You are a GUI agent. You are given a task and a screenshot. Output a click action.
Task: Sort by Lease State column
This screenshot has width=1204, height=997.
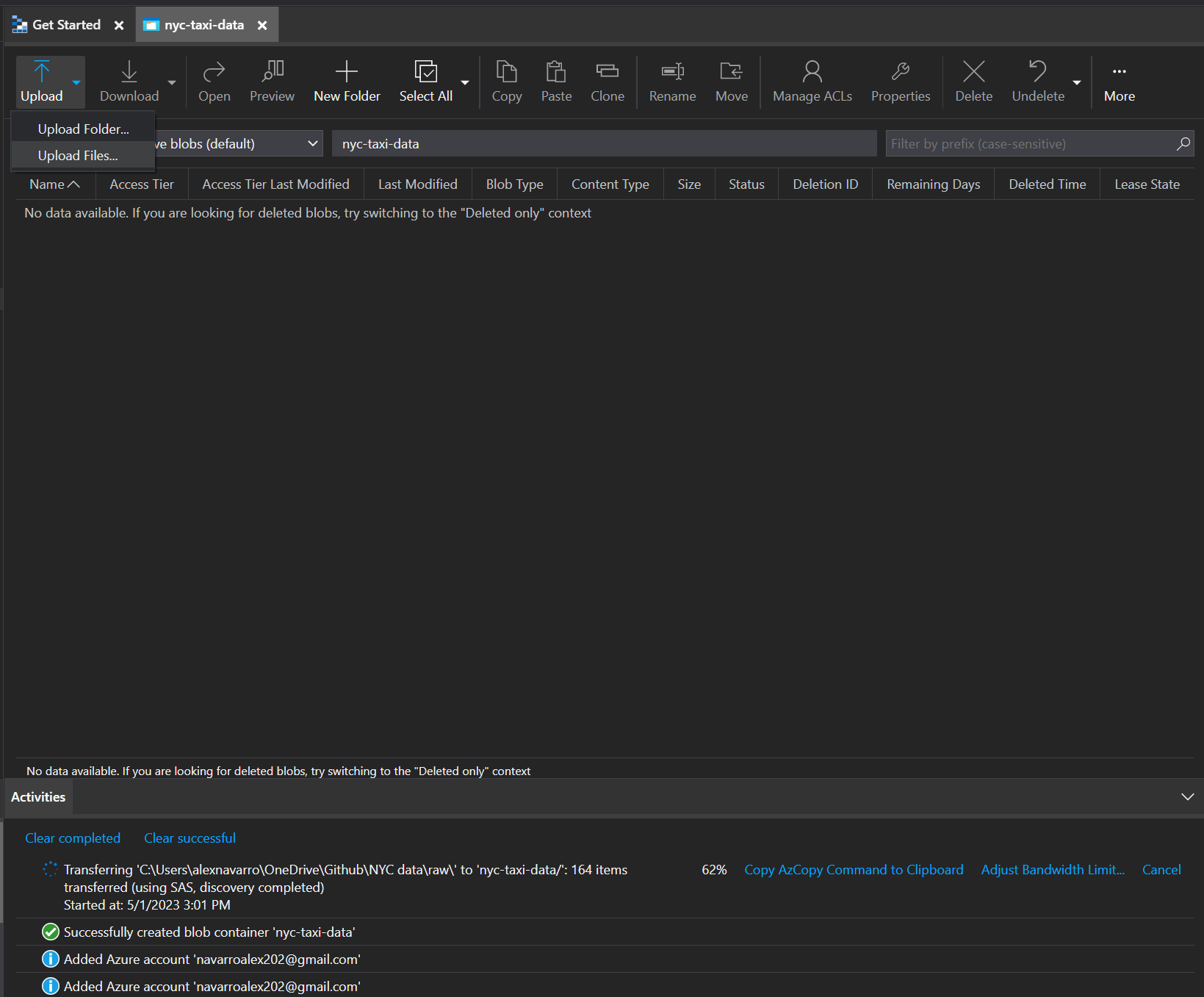(x=1147, y=184)
